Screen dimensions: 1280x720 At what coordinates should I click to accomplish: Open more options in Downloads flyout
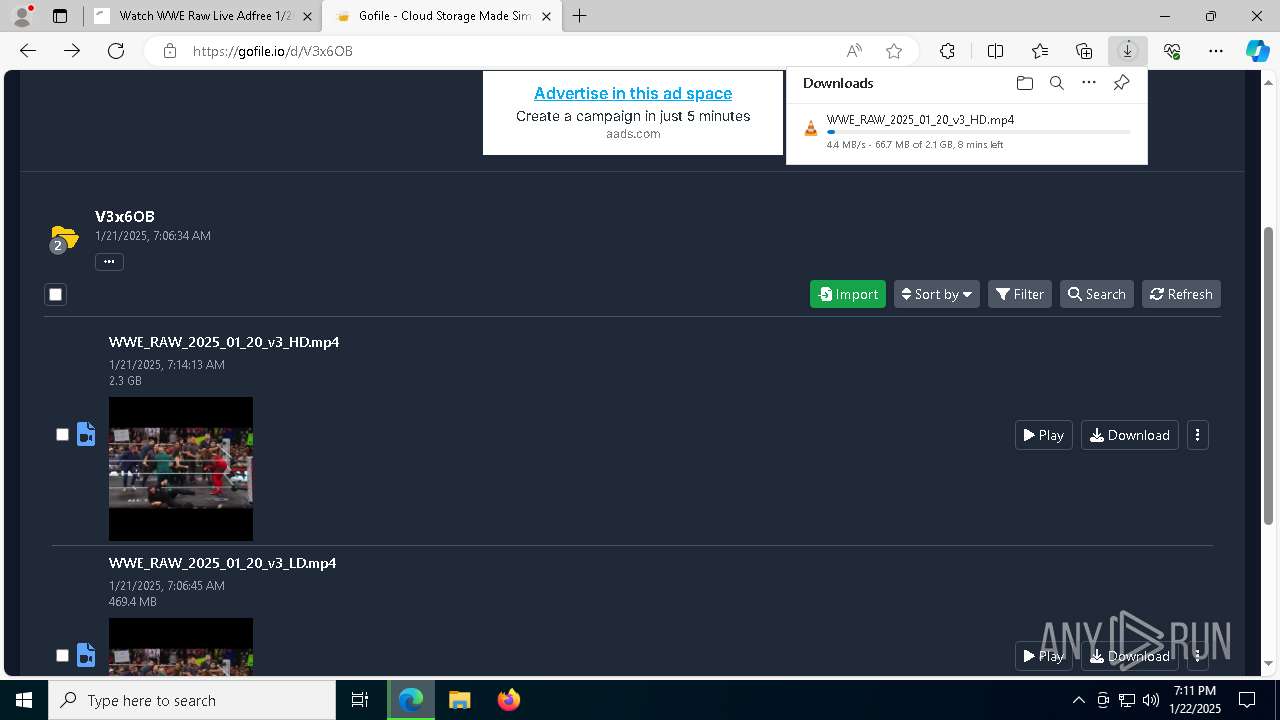coord(1089,83)
